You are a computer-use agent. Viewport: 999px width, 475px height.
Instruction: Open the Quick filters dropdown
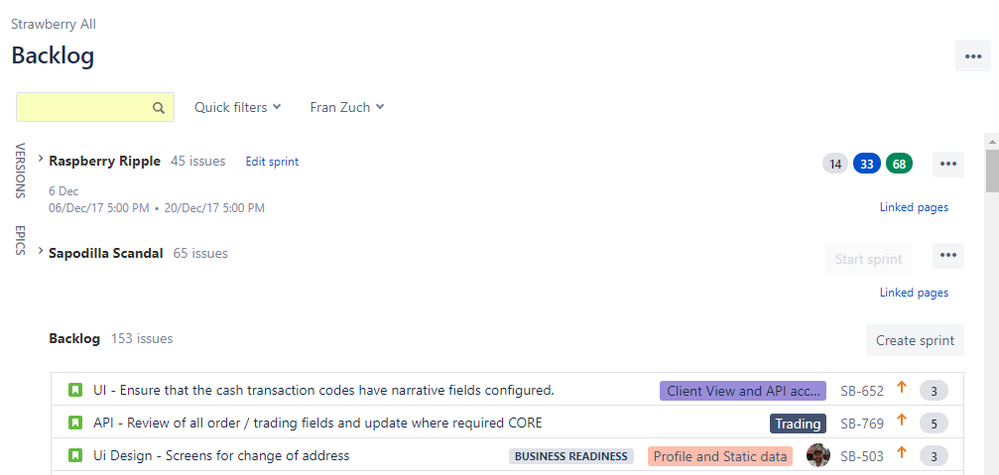tap(238, 107)
